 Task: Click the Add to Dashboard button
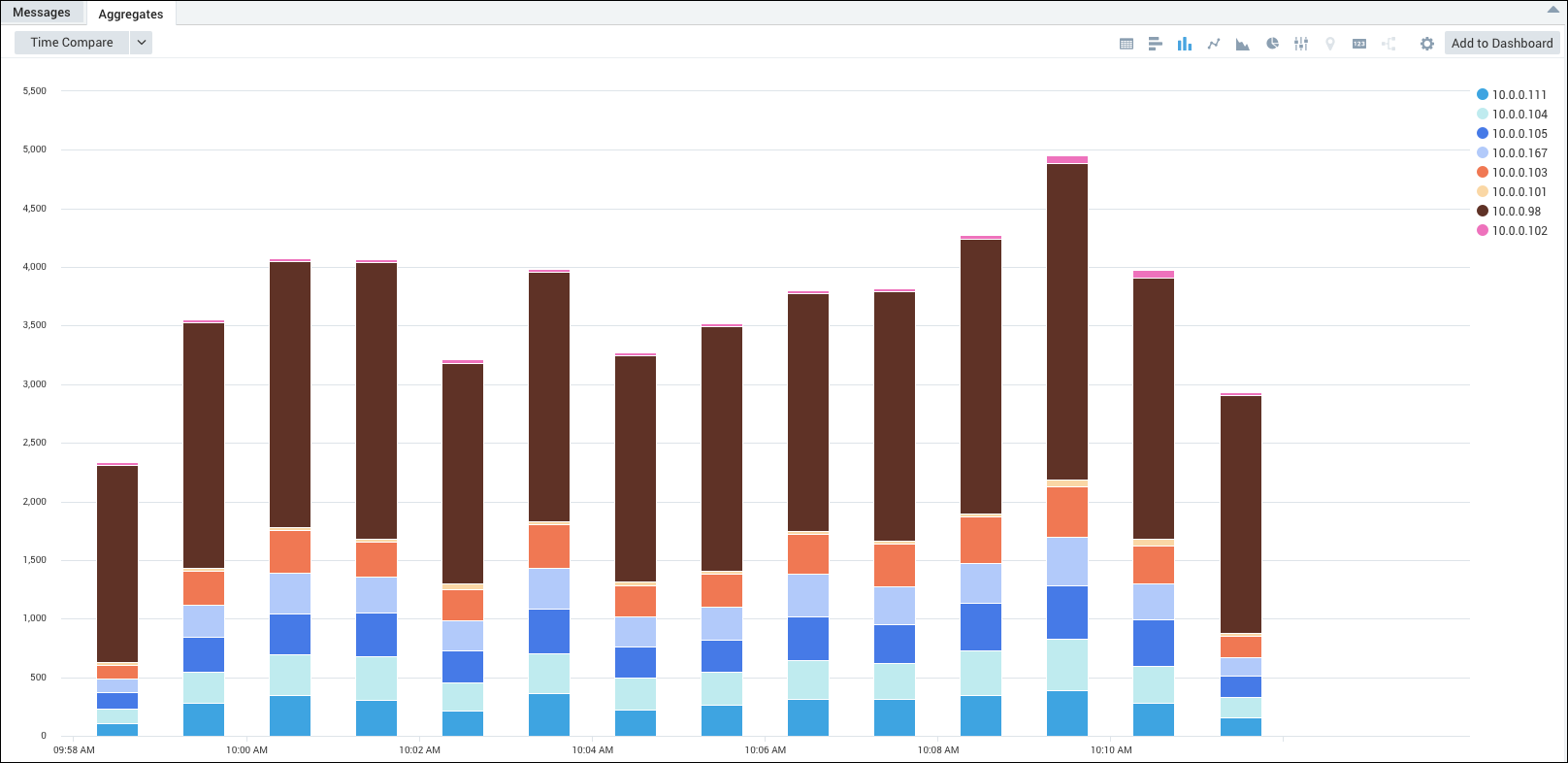click(1501, 44)
